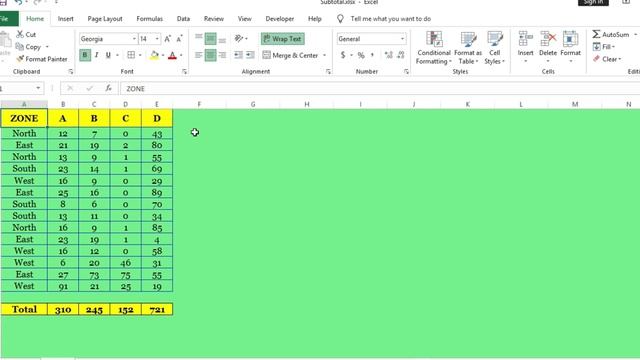
Task: Decrease font size with smaller A
Action: coord(179,39)
